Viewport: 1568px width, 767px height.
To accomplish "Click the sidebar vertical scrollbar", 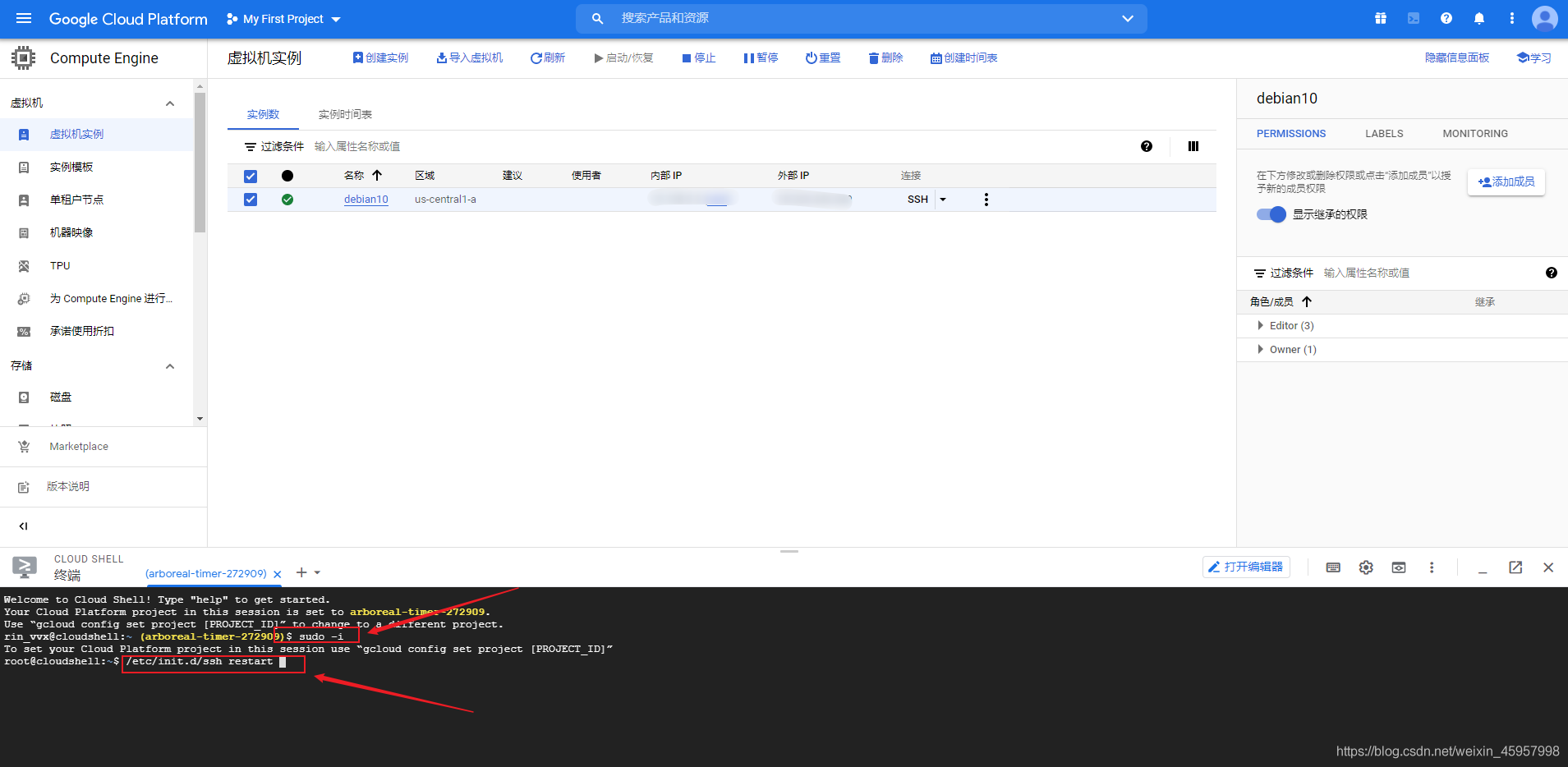I will point(200,163).
